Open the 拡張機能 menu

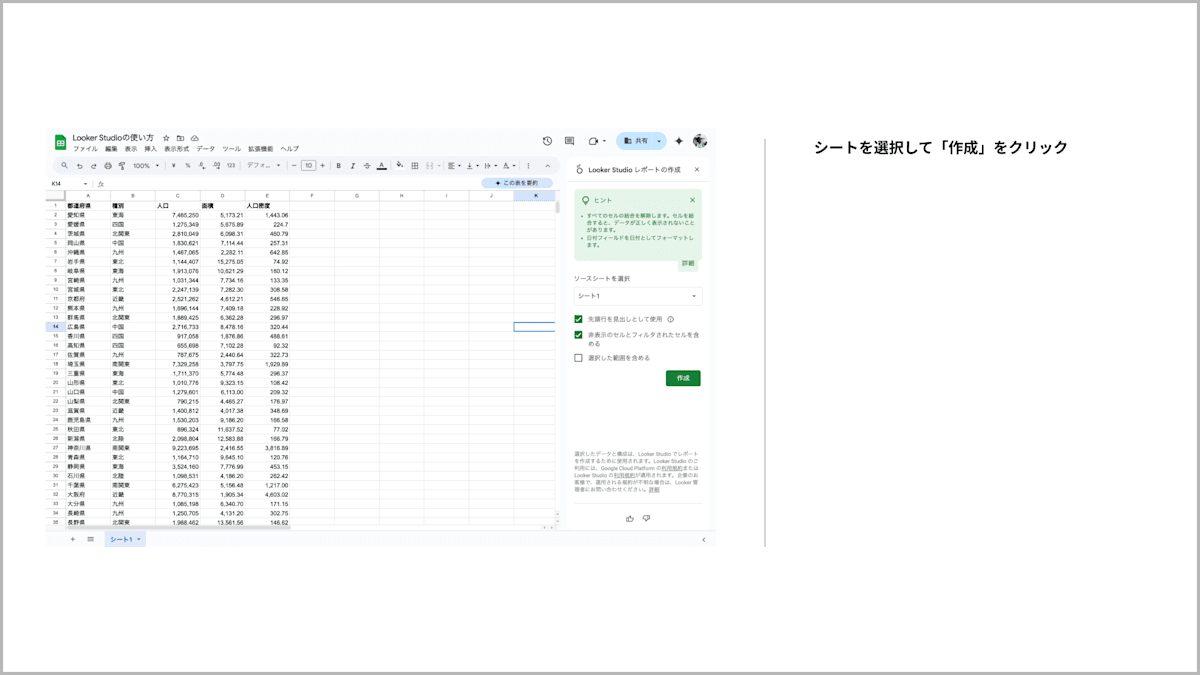(260, 149)
